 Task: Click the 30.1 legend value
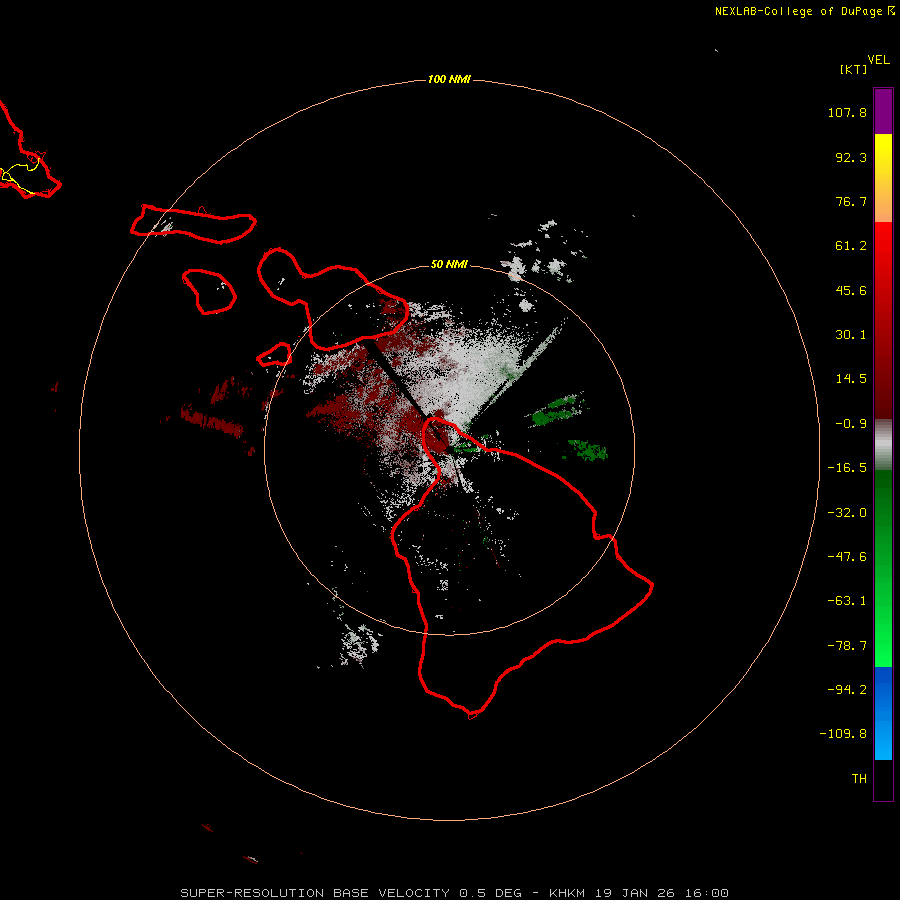pyautogui.click(x=851, y=335)
